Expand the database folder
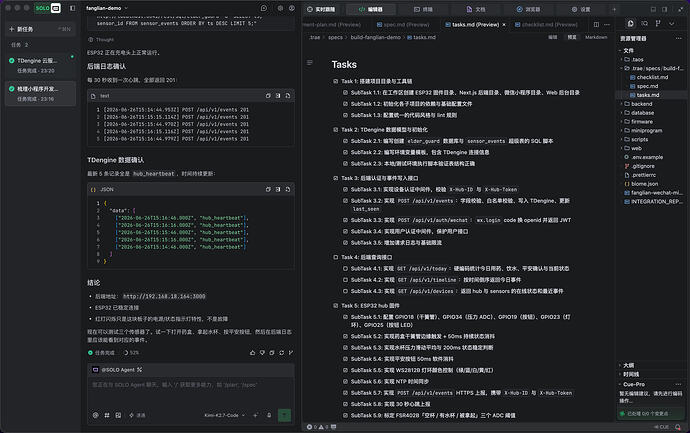This screenshot has width=690, height=433. (642, 113)
